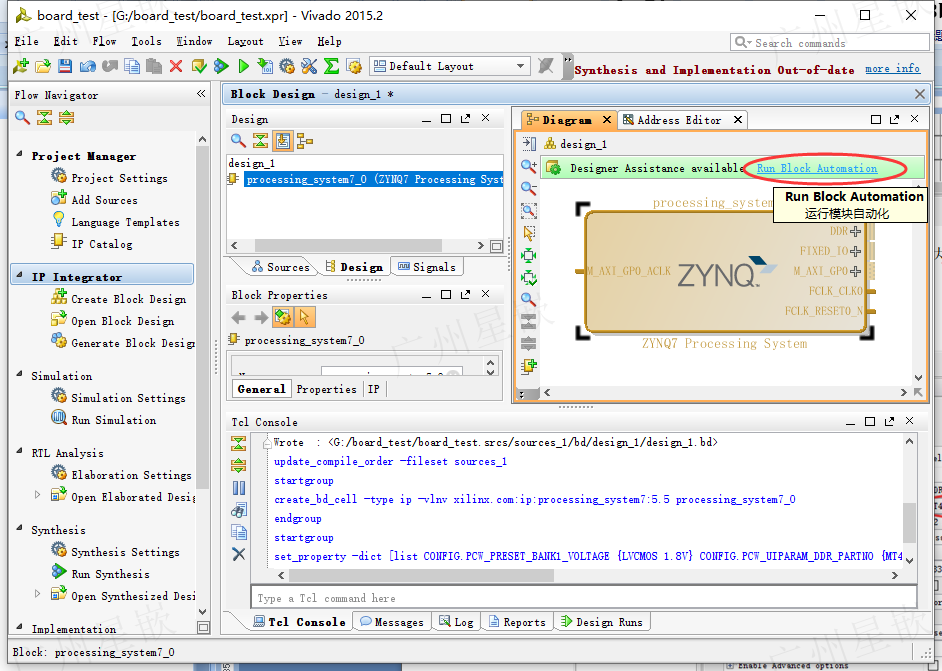
Task: Click the red Delete X toolbar icon
Action: tap(176, 66)
